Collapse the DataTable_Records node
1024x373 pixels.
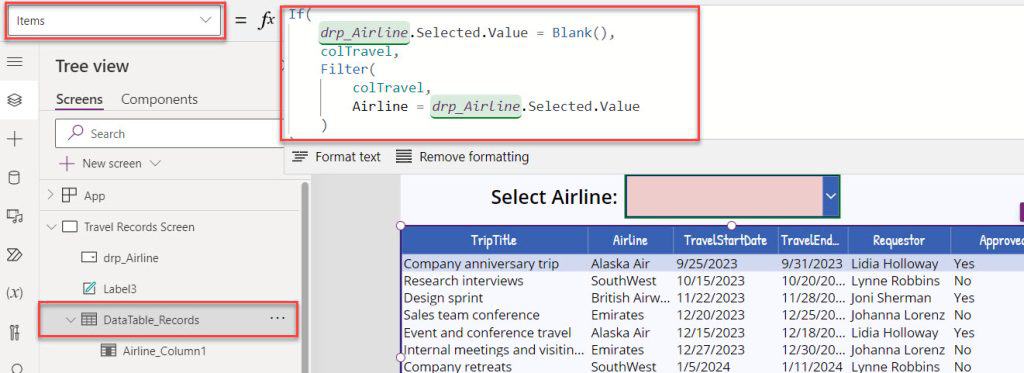coord(71,320)
